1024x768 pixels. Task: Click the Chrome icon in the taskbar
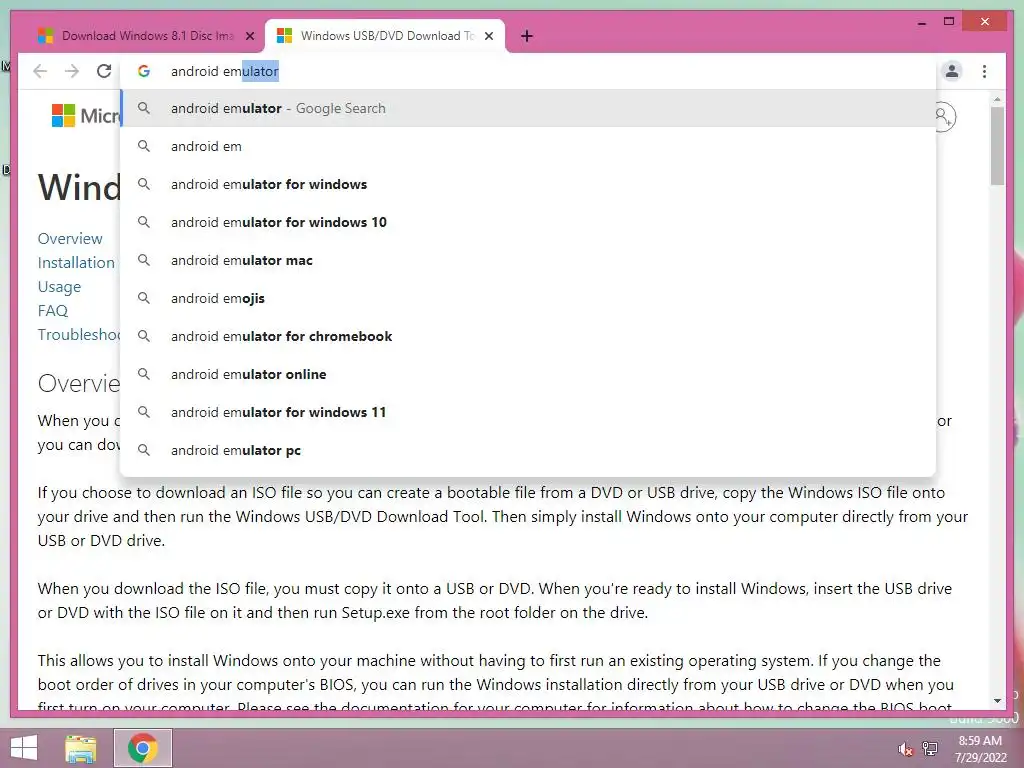143,748
